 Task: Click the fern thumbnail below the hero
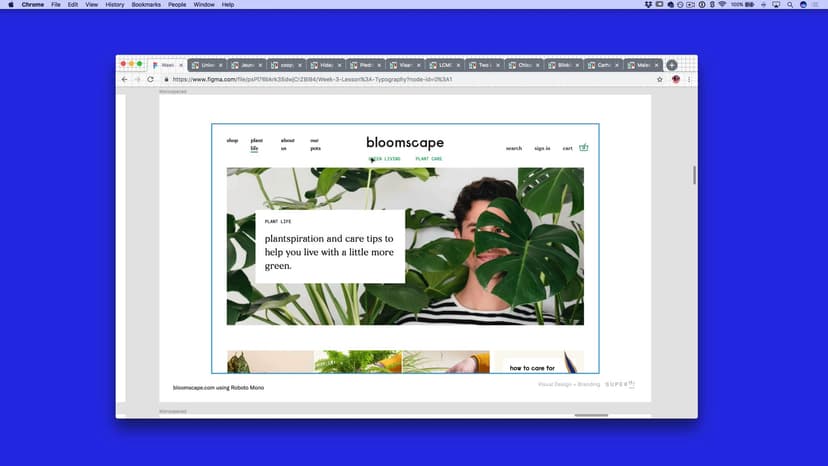tap(358, 361)
